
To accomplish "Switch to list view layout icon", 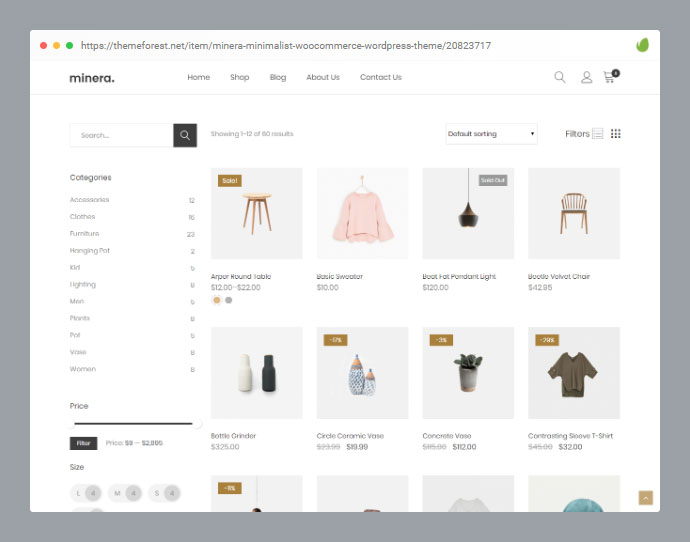I will pos(597,133).
